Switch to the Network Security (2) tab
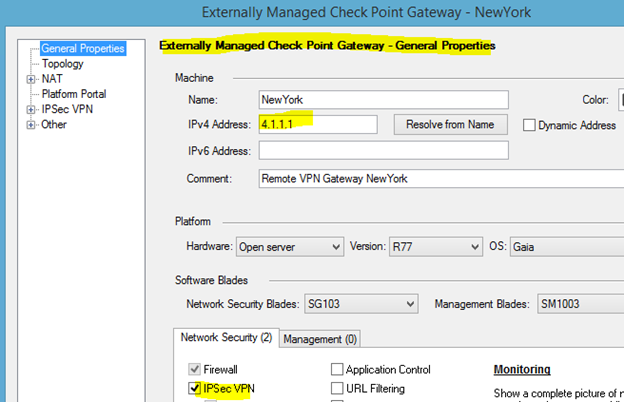The width and height of the screenshot is (624, 402). [226, 338]
